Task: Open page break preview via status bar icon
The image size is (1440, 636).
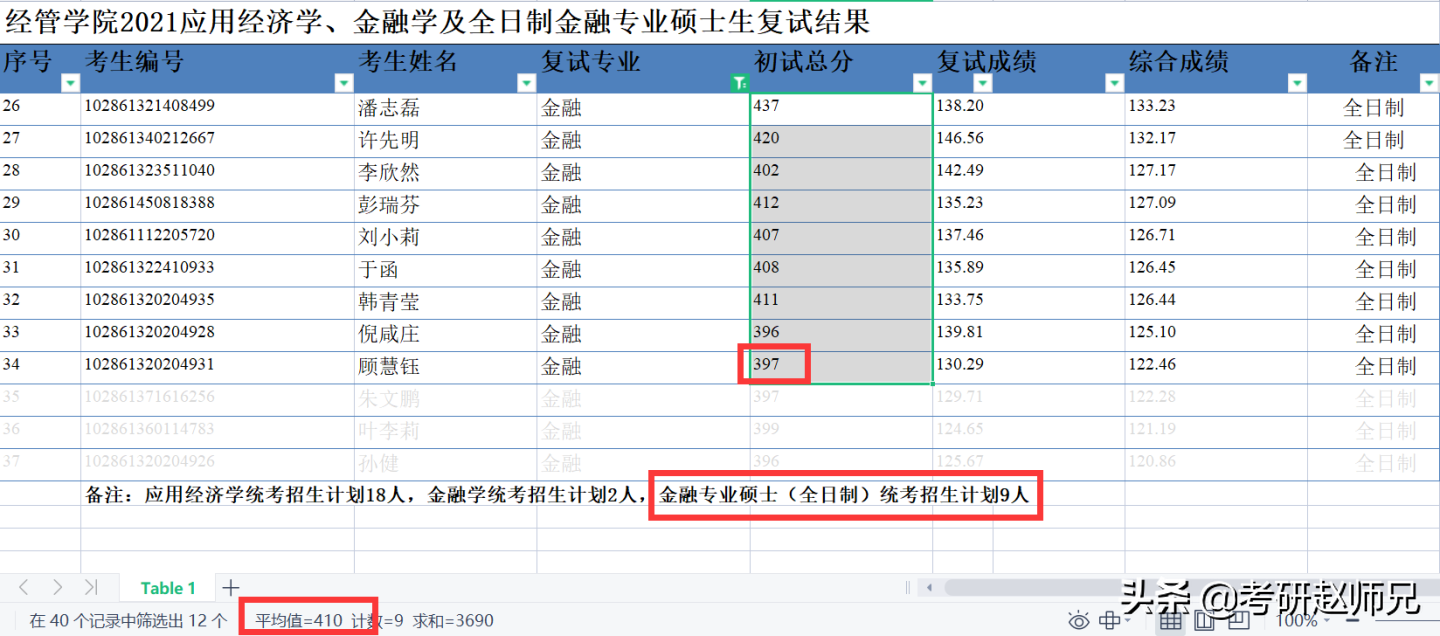Action: point(1239,620)
